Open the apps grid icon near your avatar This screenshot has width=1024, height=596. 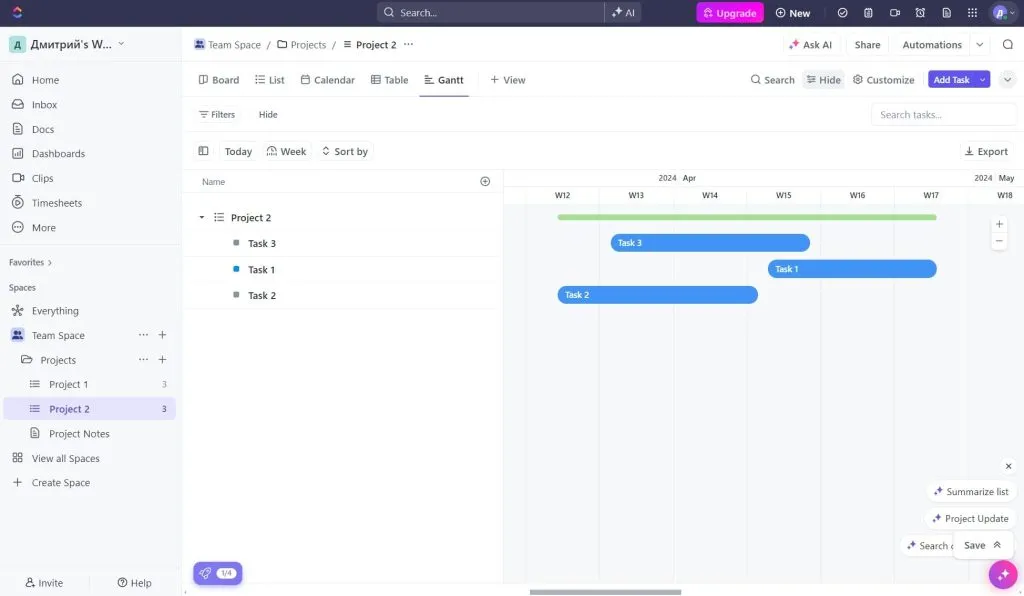point(972,13)
